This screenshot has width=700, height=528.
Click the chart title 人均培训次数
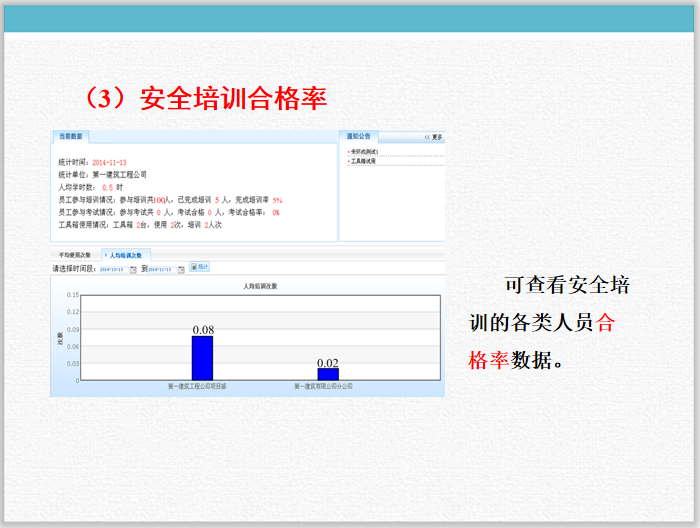(x=261, y=286)
